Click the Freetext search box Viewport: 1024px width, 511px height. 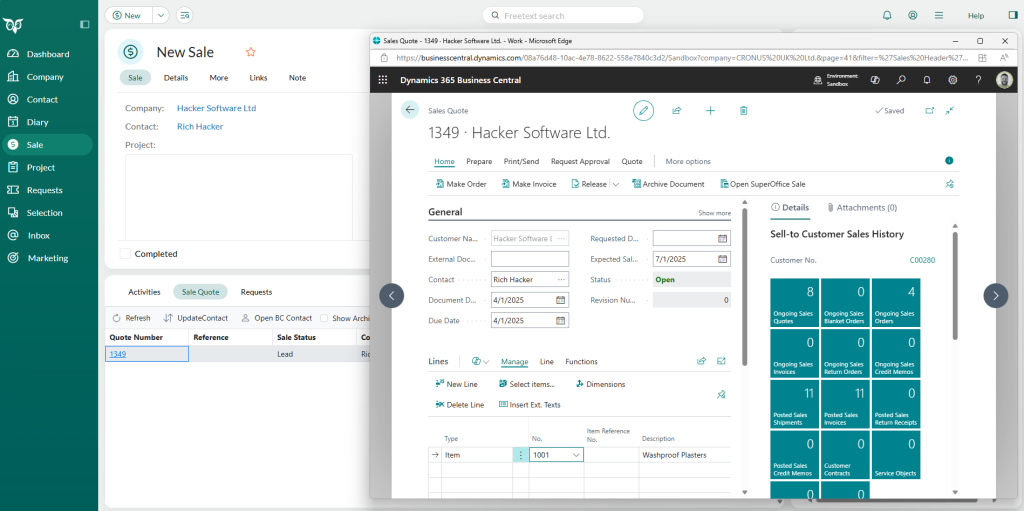click(x=563, y=15)
